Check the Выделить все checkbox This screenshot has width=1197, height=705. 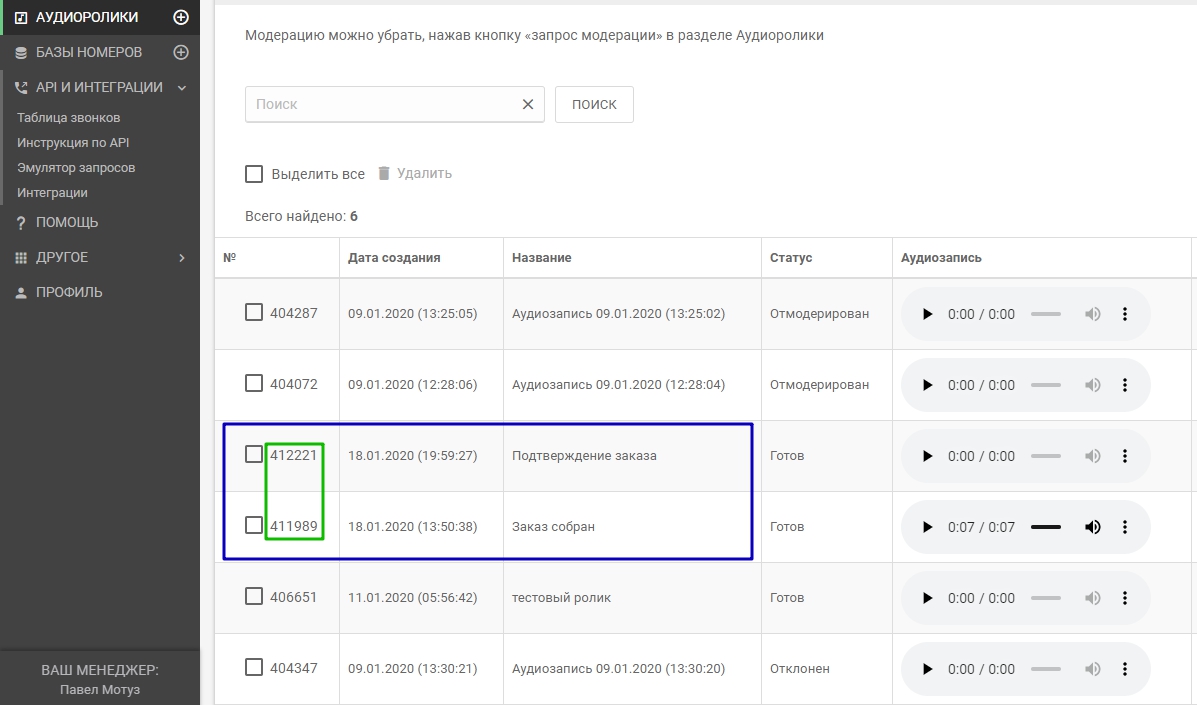[x=254, y=174]
